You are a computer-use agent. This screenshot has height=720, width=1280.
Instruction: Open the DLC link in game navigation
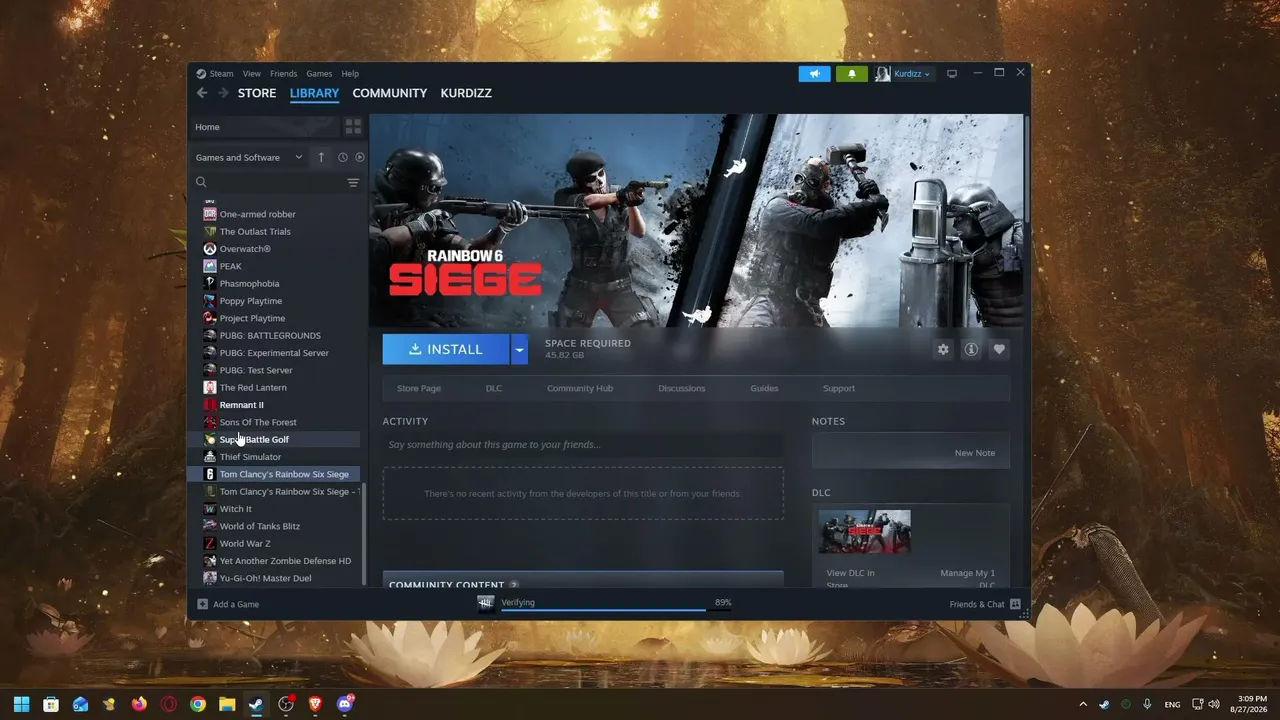494,388
